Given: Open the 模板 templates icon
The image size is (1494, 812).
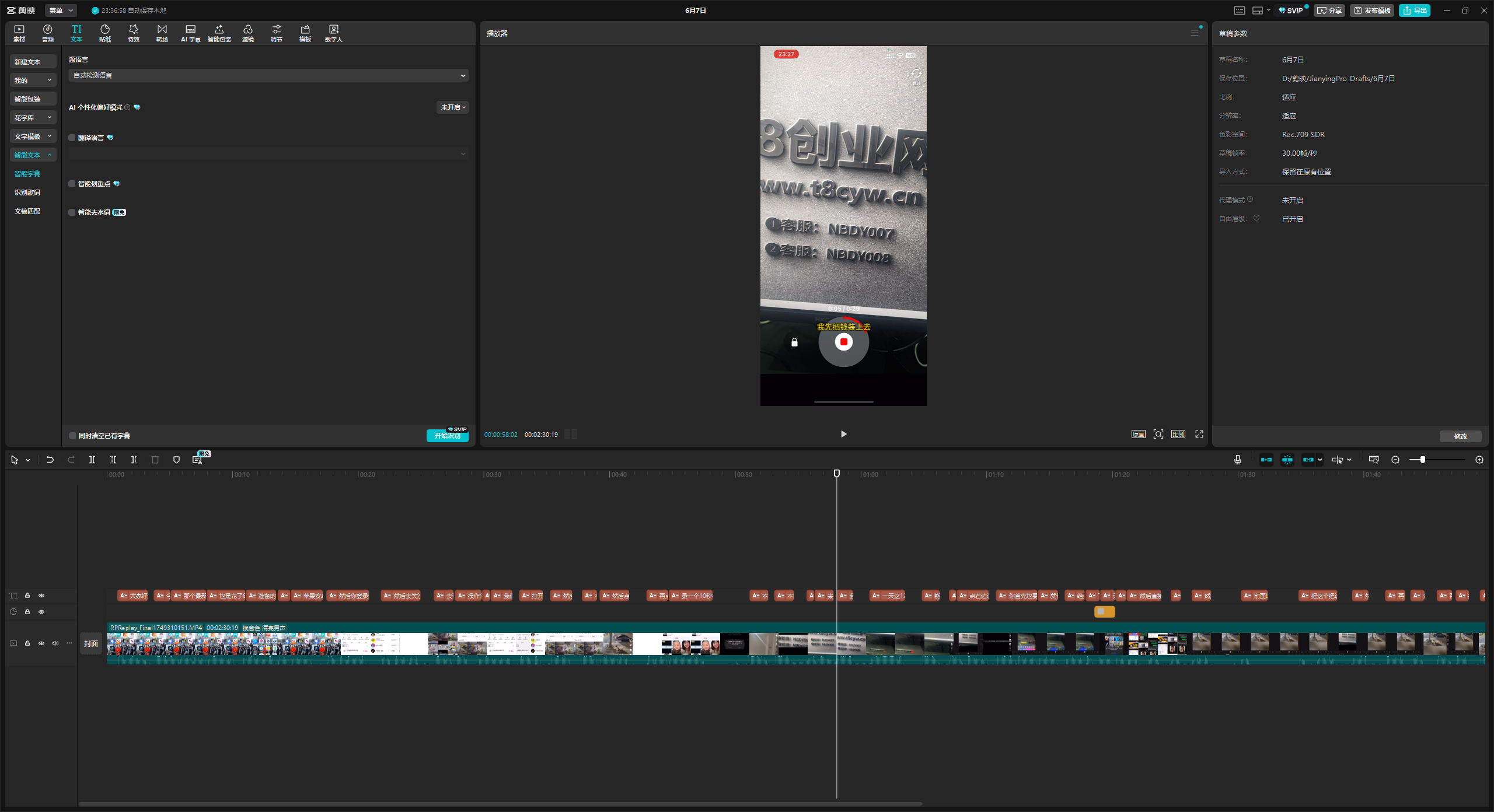Looking at the screenshot, I should [305, 33].
